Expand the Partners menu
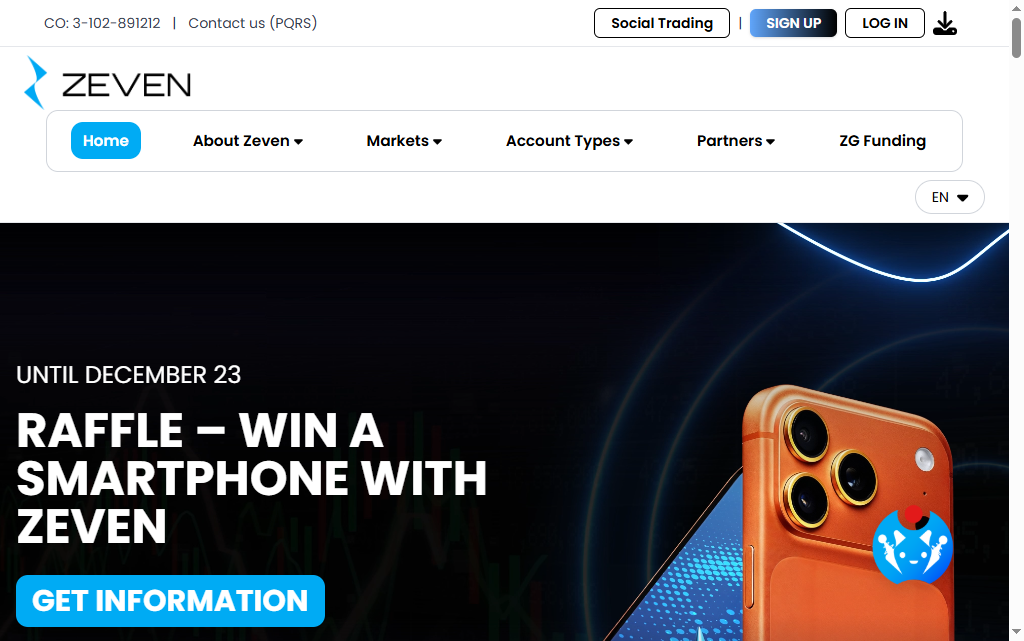Screen dimensions: 1024x641 point(735,141)
